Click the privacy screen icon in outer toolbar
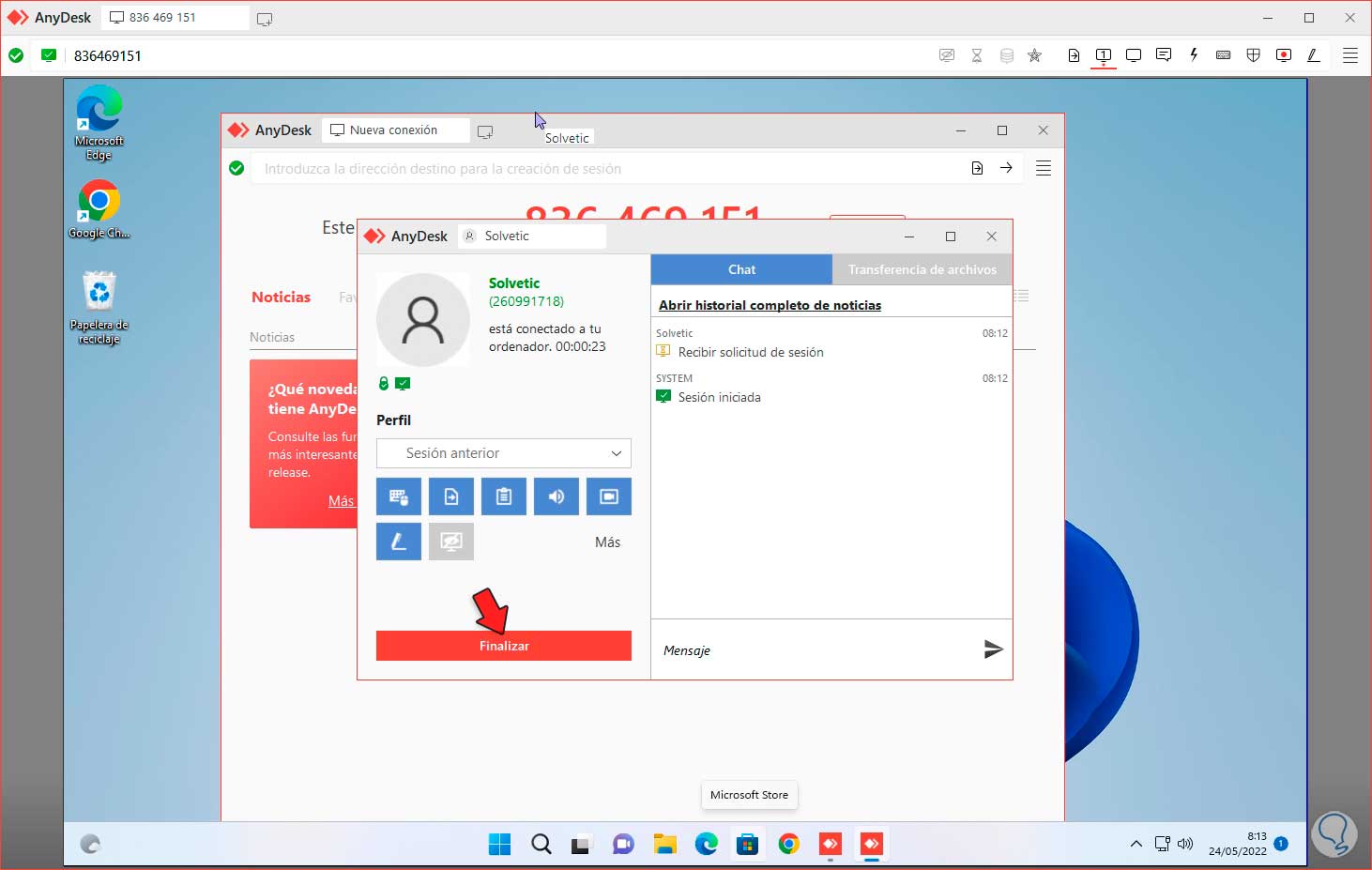1372x870 pixels. coord(947,55)
